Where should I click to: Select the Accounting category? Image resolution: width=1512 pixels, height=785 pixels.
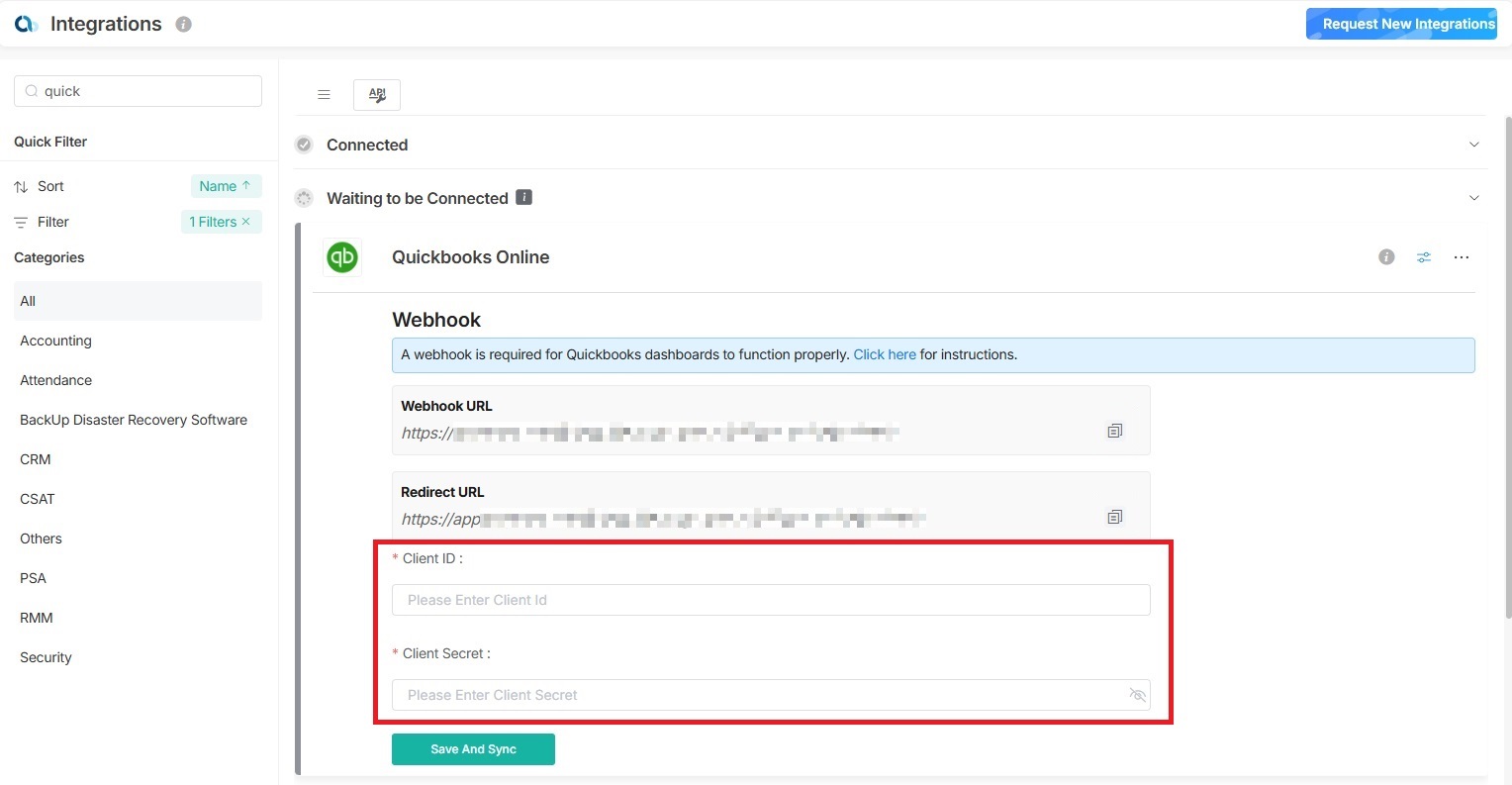click(x=55, y=341)
